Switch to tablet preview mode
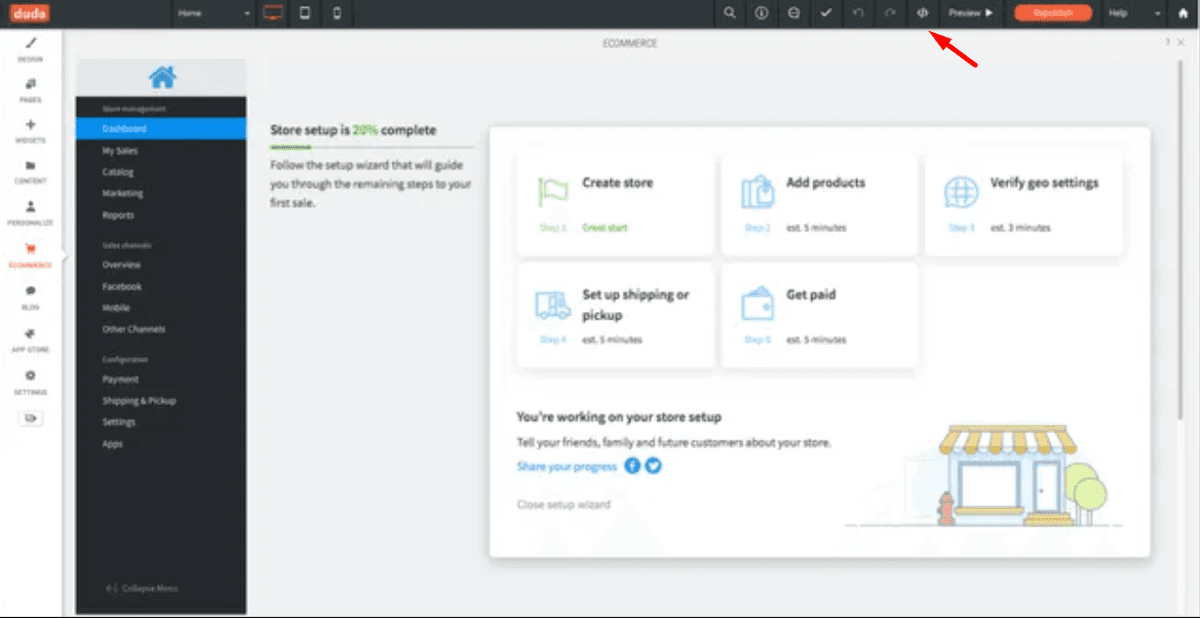 pos(305,13)
